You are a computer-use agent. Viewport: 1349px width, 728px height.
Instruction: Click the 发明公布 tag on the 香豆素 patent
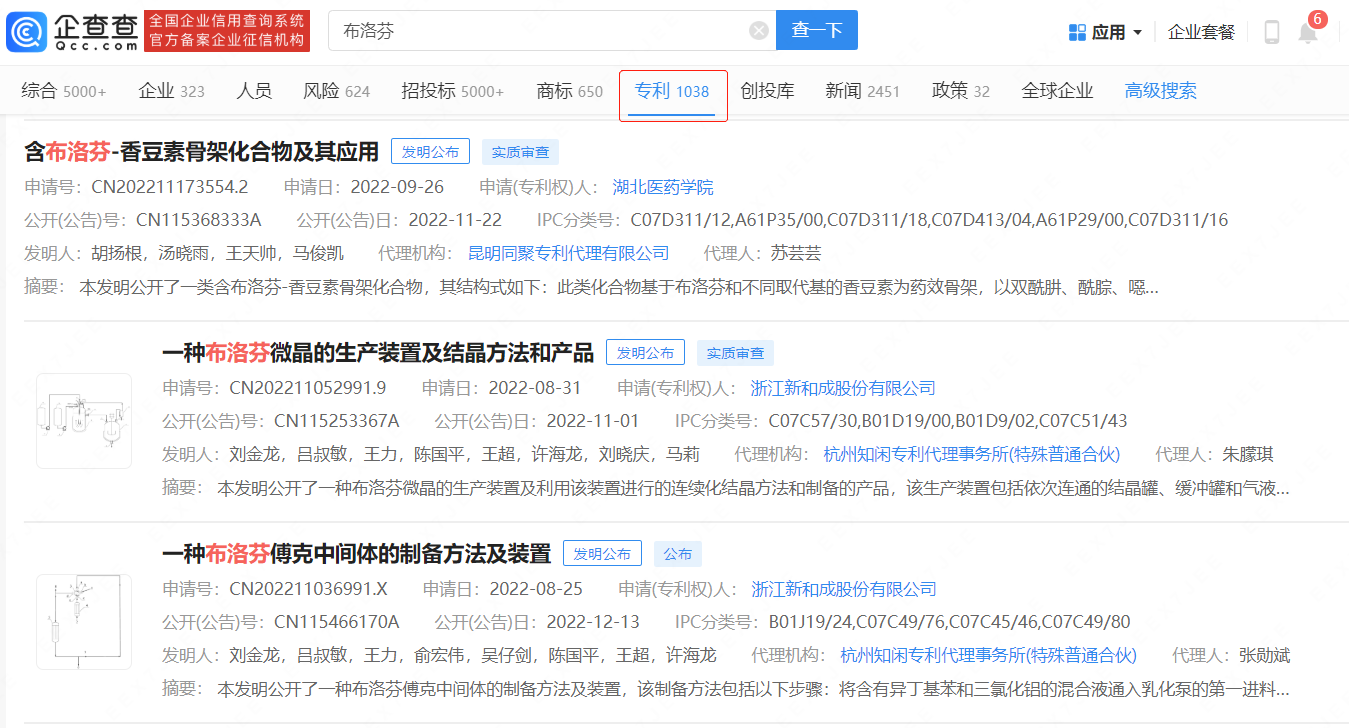(431, 152)
